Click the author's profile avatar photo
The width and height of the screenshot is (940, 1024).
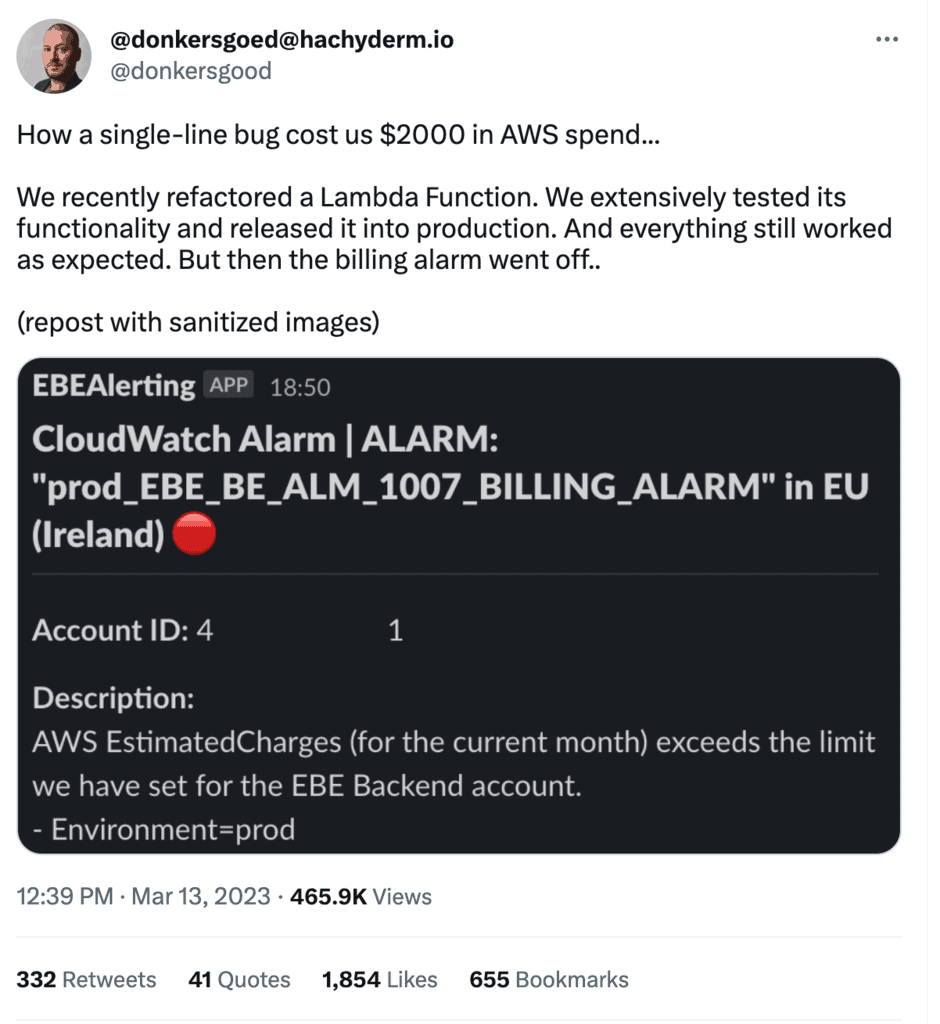(54, 56)
